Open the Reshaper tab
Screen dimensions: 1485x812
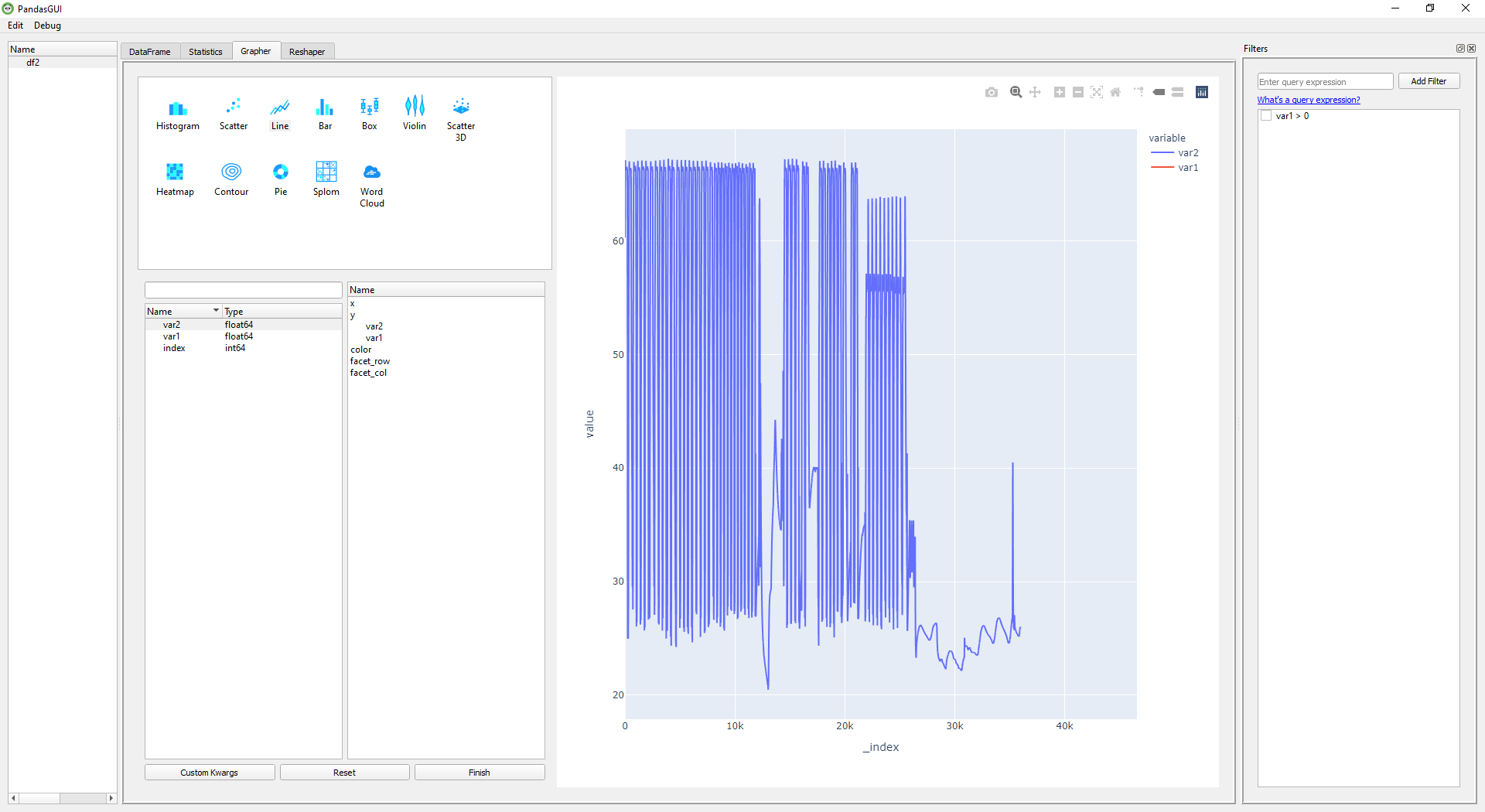coord(307,52)
